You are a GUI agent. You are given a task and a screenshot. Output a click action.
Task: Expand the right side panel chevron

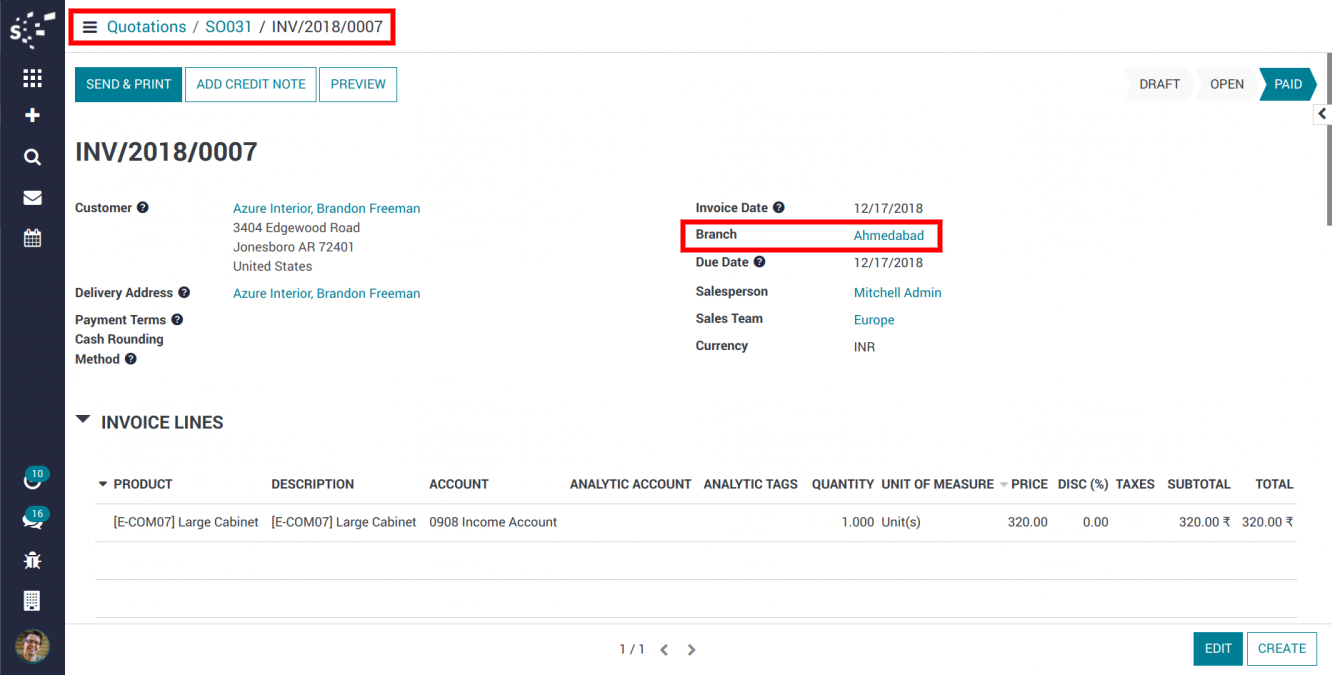tap(1322, 114)
